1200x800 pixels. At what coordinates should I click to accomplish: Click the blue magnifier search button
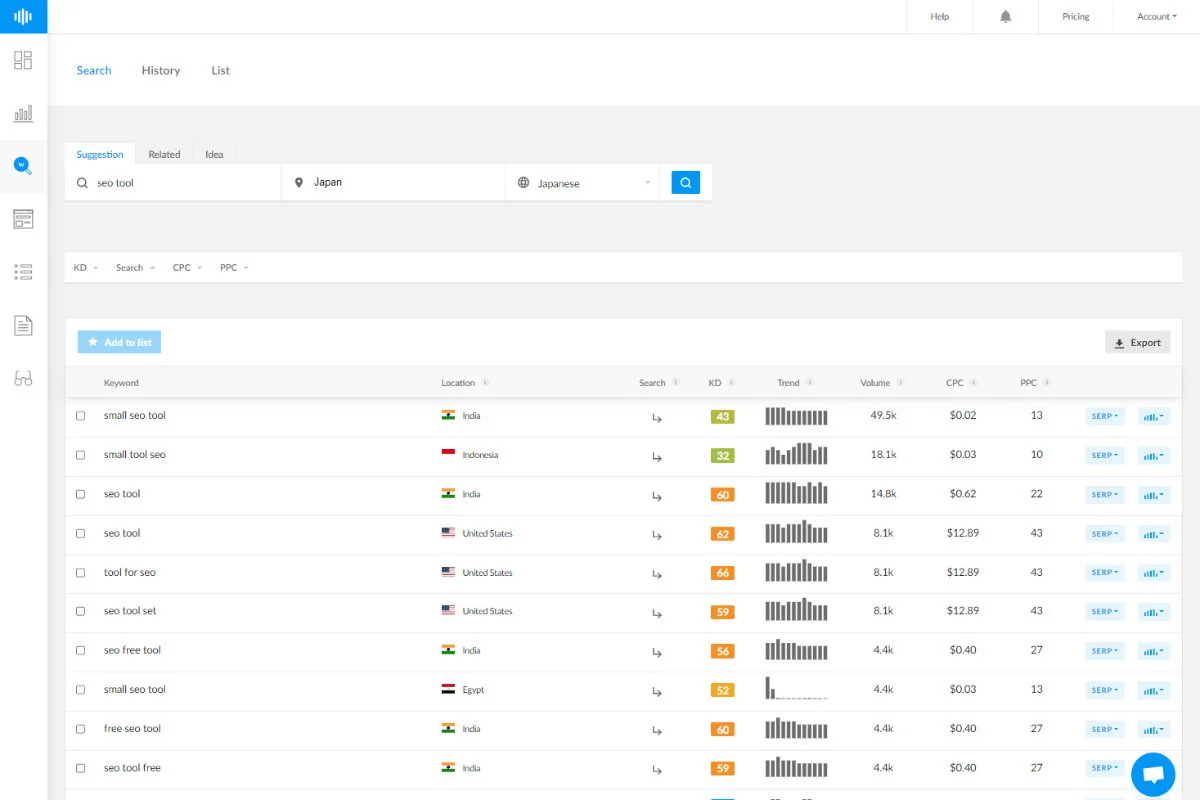tap(686, 183)
